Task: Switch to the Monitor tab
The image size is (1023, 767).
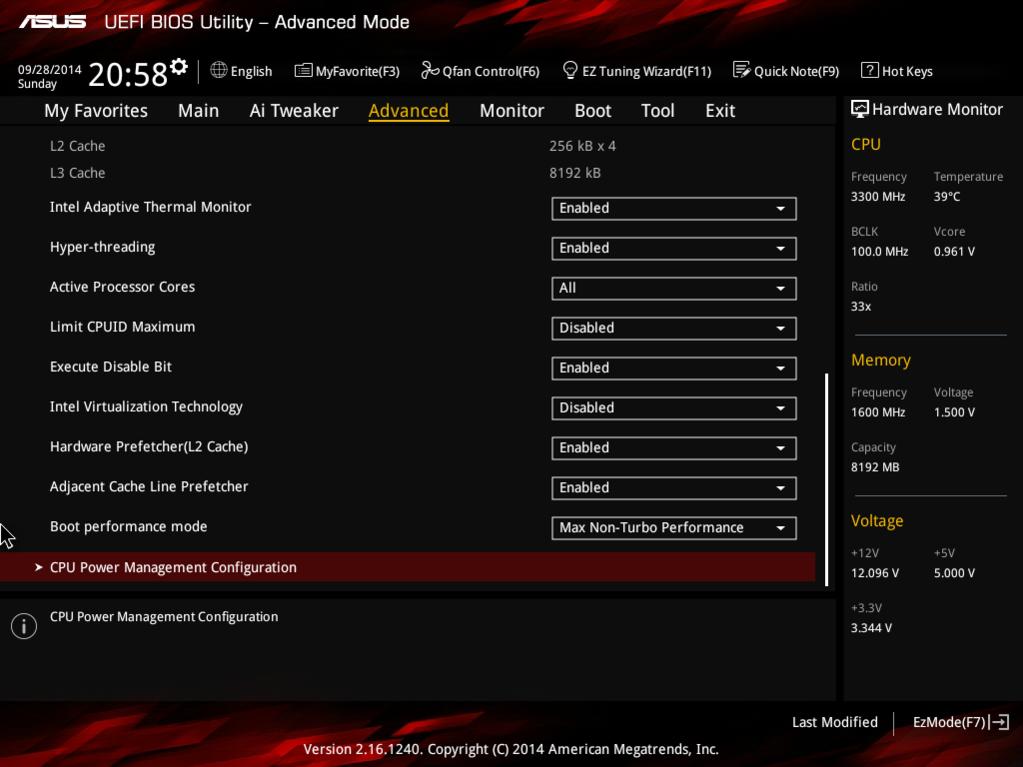Action: coord(512,111)
